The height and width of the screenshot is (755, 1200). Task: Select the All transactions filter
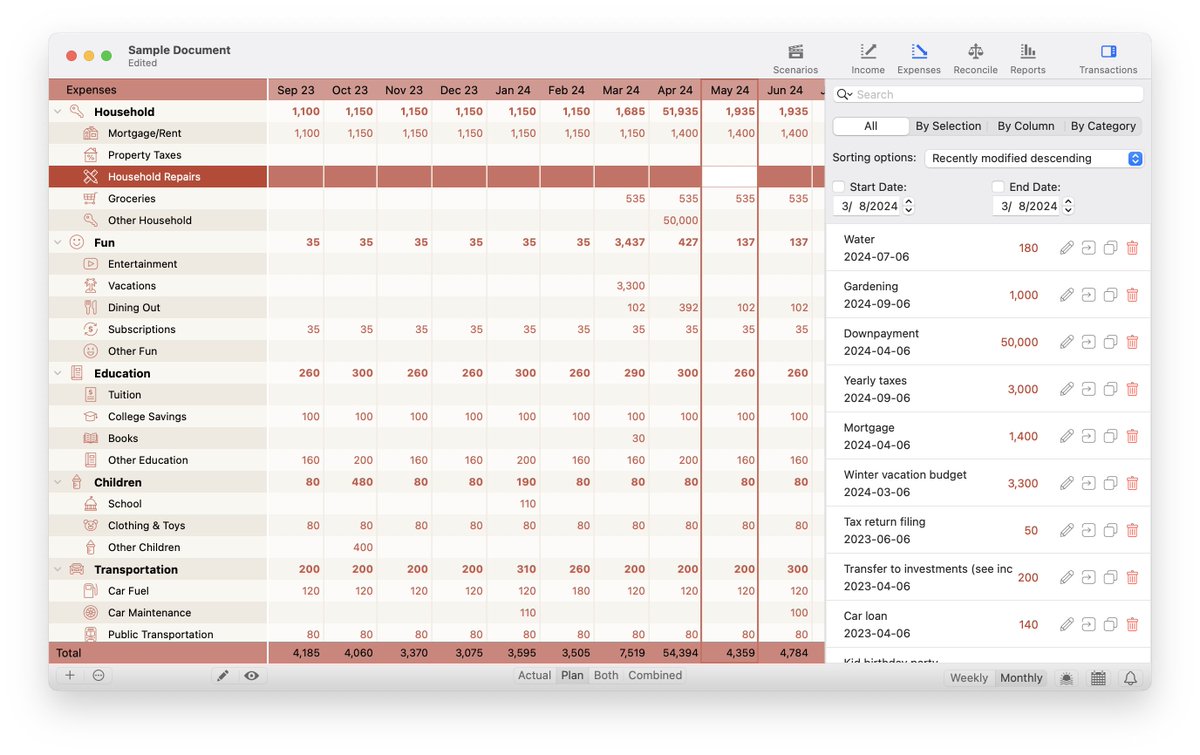(x=870, y=126)
